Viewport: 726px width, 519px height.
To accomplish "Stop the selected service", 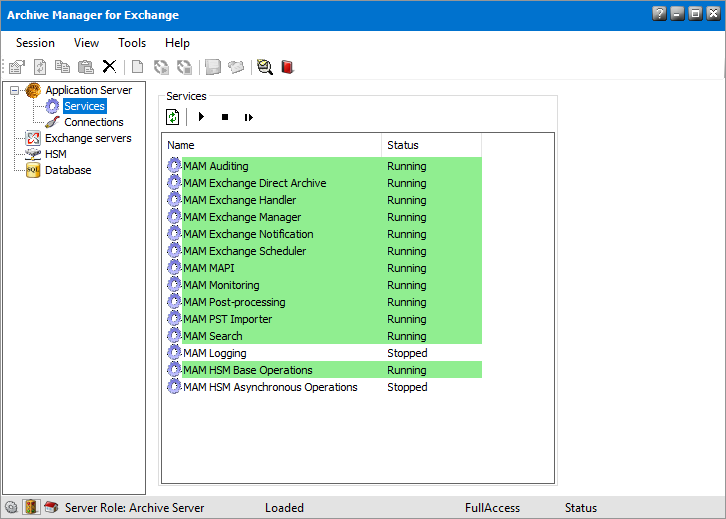I will tap(225, 117).
